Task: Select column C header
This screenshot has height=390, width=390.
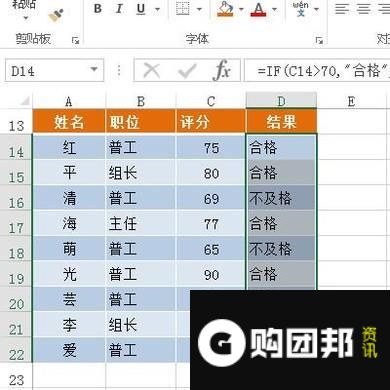Action: pyautogui.click(x=211, y=101)
